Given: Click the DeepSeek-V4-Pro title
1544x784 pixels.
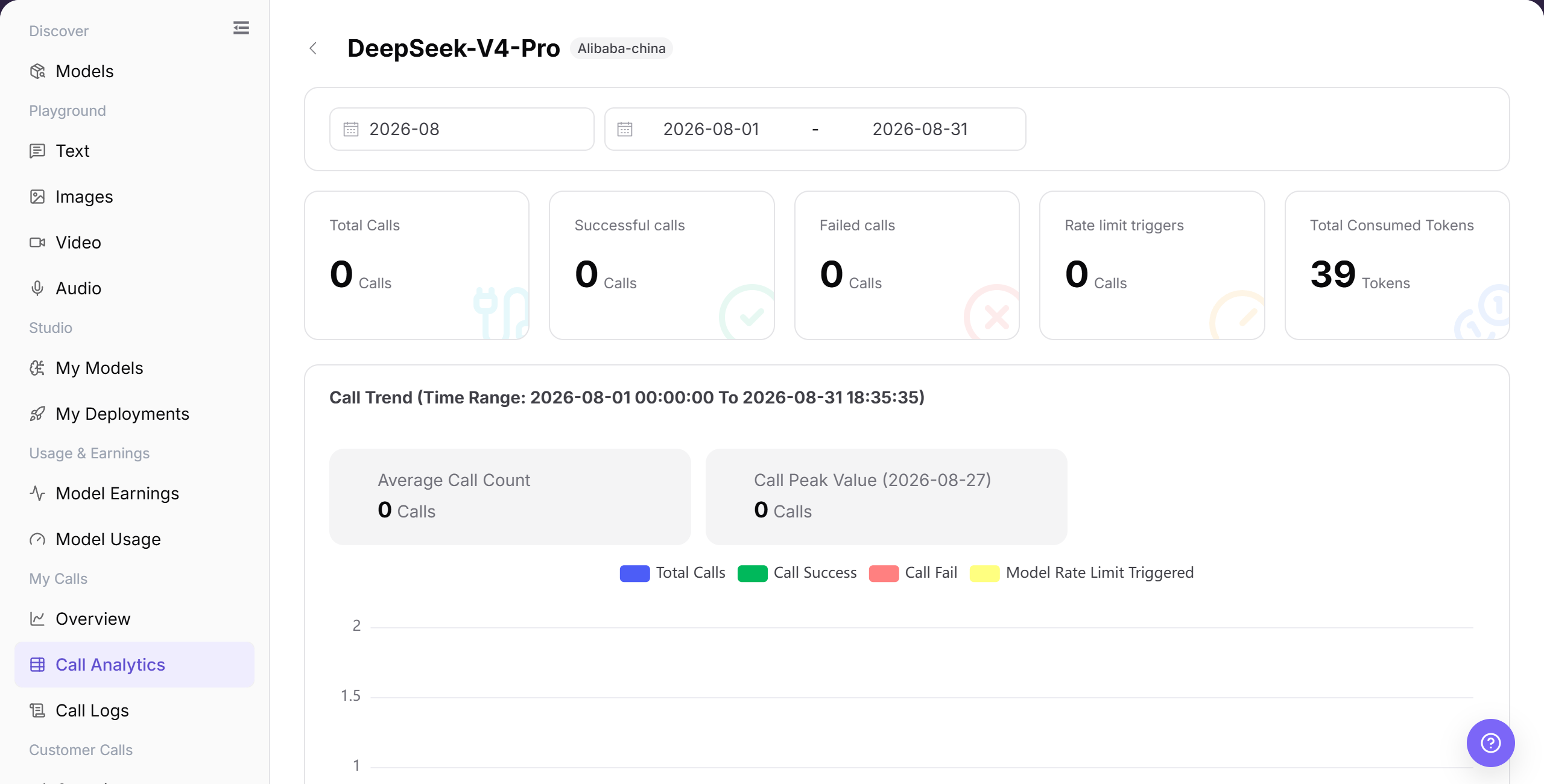Looking at the screenshot, I should coord(454,48).
